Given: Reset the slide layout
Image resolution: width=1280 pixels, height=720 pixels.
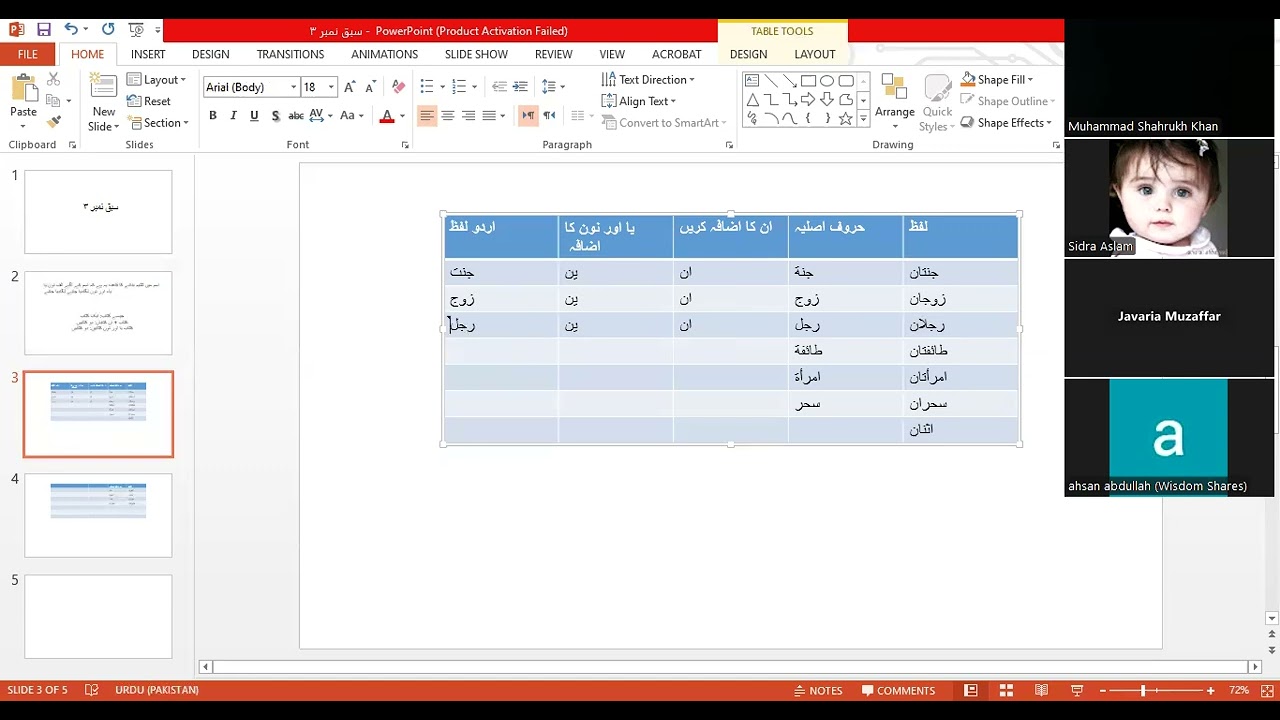Looking at the screenshot, I should [149, 101].
